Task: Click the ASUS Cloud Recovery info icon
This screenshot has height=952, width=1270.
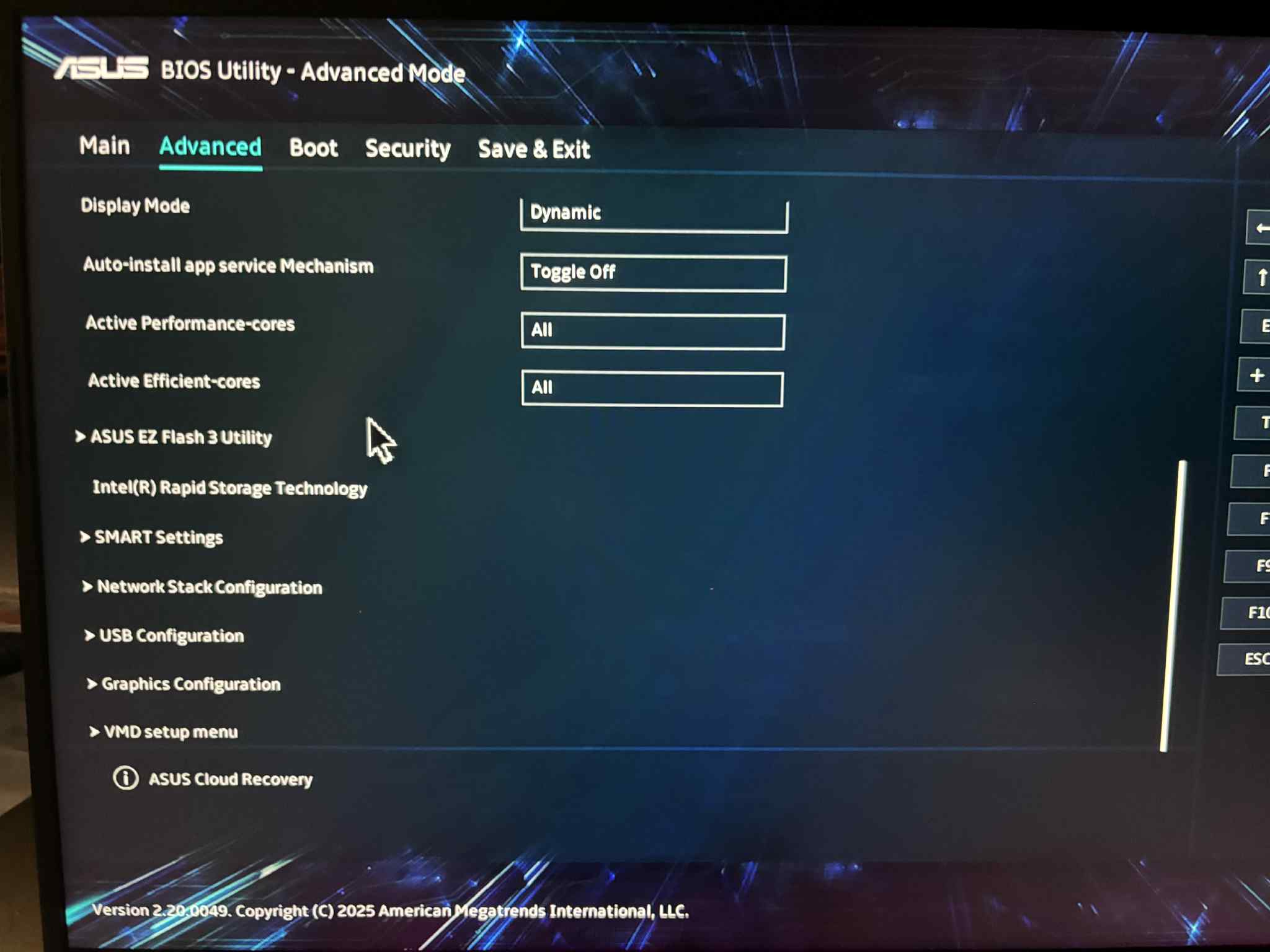Action: click(126, 778)
